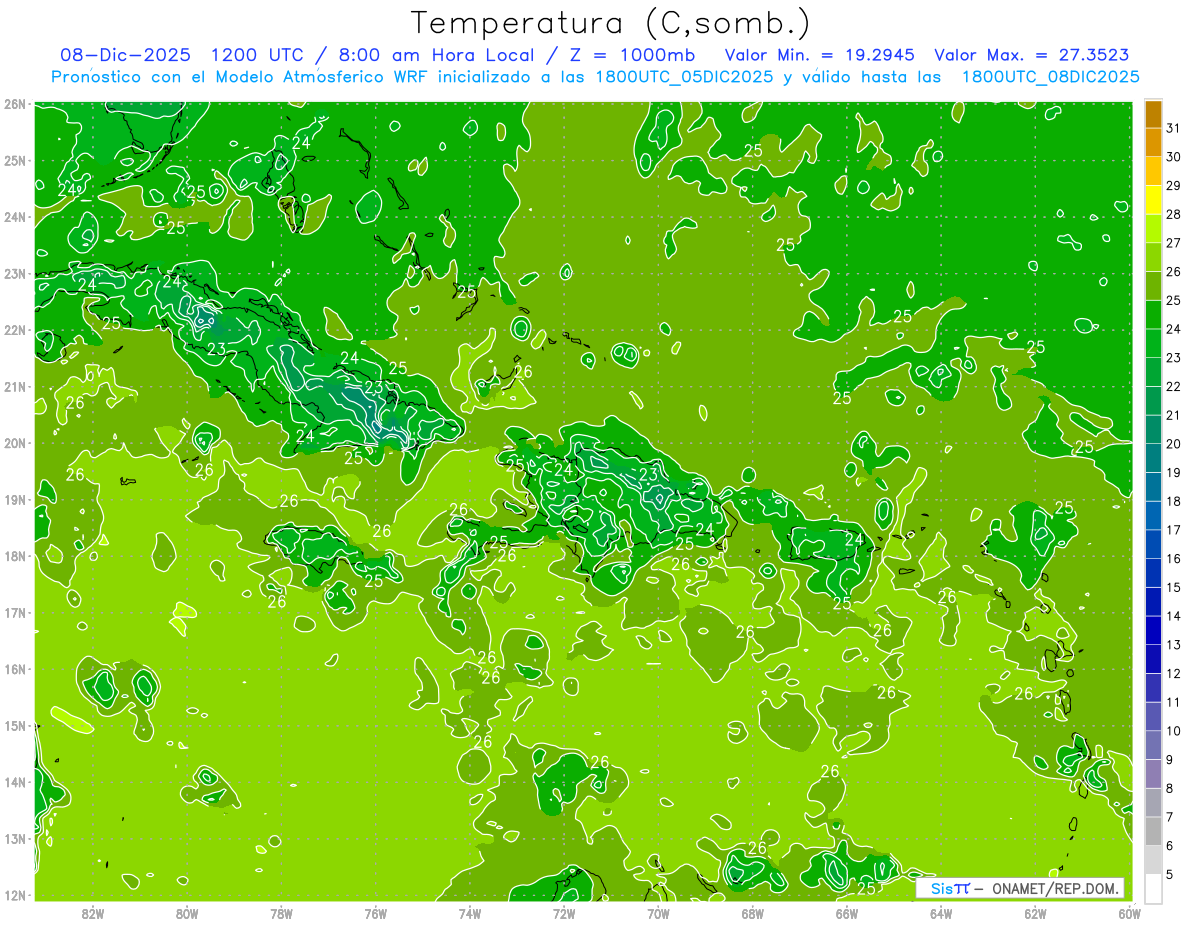This screenshot has width=1200, height=927.
Task: Pick legend swatch between 22 and 23
Action: (x=1153, y=372)
